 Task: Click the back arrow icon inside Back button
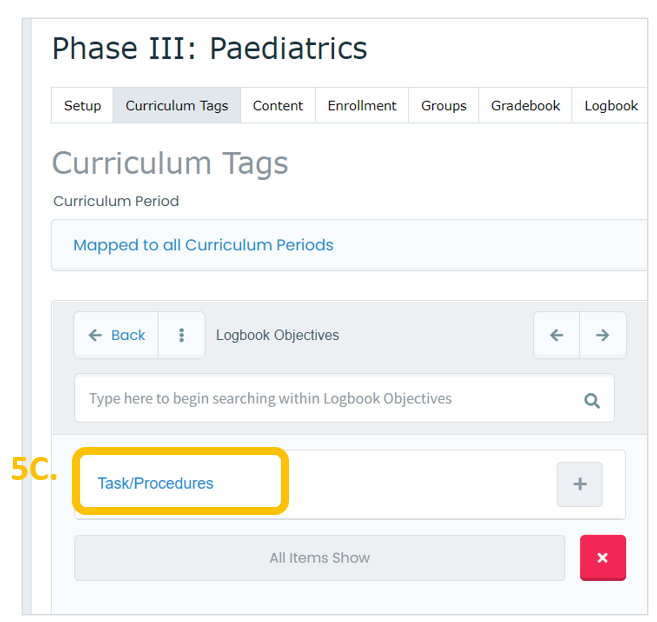pyautogui.click(x=95, y=335)
